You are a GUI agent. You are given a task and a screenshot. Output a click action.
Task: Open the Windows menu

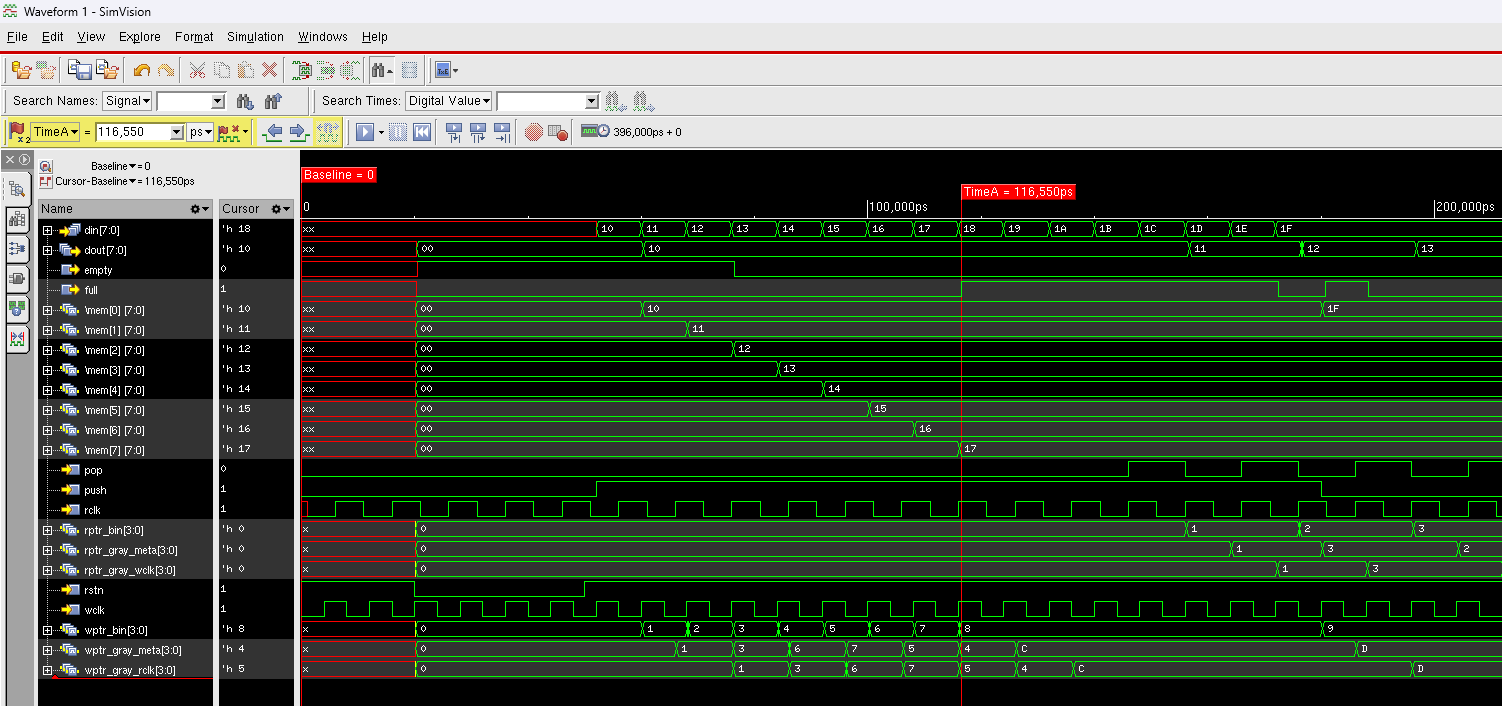(323, 37)
